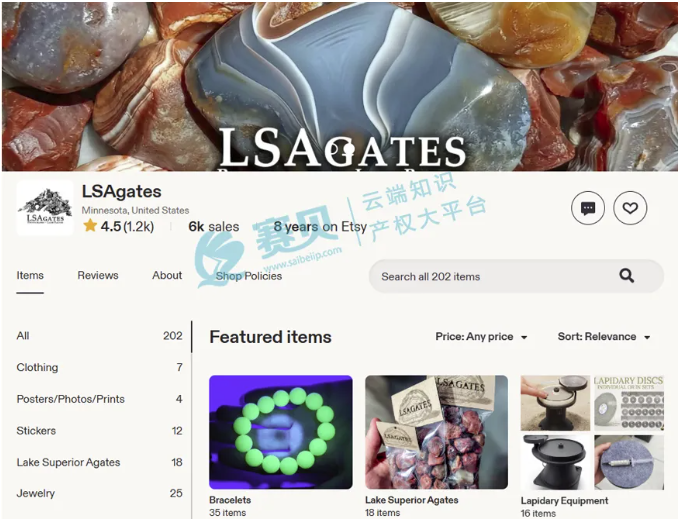Click the gold star rating icon
This screenshot has height=525, width=679.
(x=90, y=226)
